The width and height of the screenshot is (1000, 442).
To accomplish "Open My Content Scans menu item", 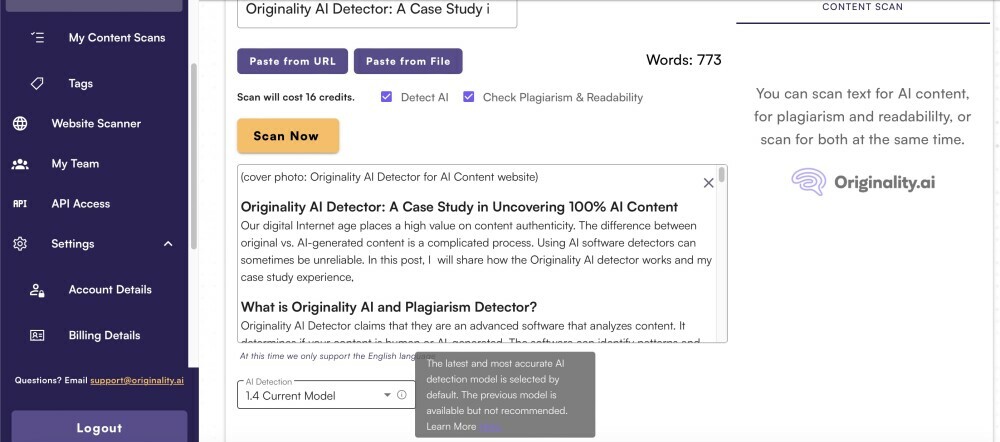I will coord(117,38).
